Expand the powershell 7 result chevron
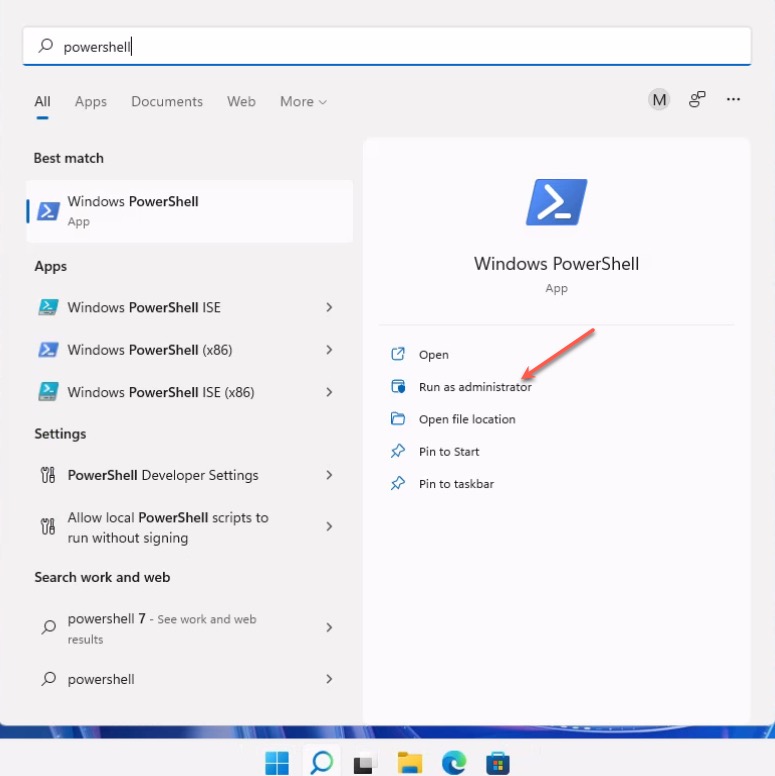 coord(329,628)
